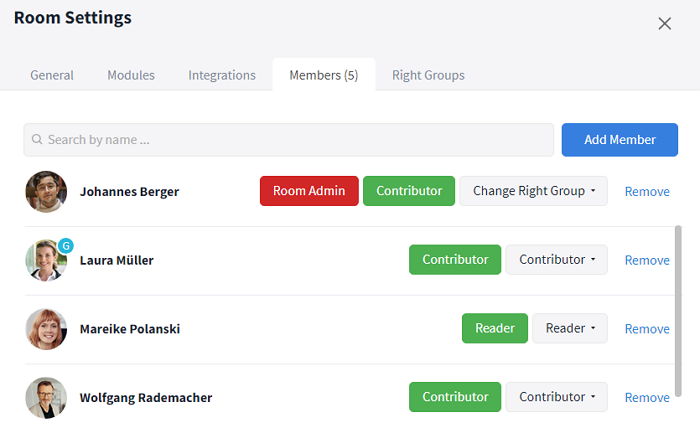This screenshot has width=700, height=433.
Task: Click Remove link for Mareike Polanski
Action: 647,329
